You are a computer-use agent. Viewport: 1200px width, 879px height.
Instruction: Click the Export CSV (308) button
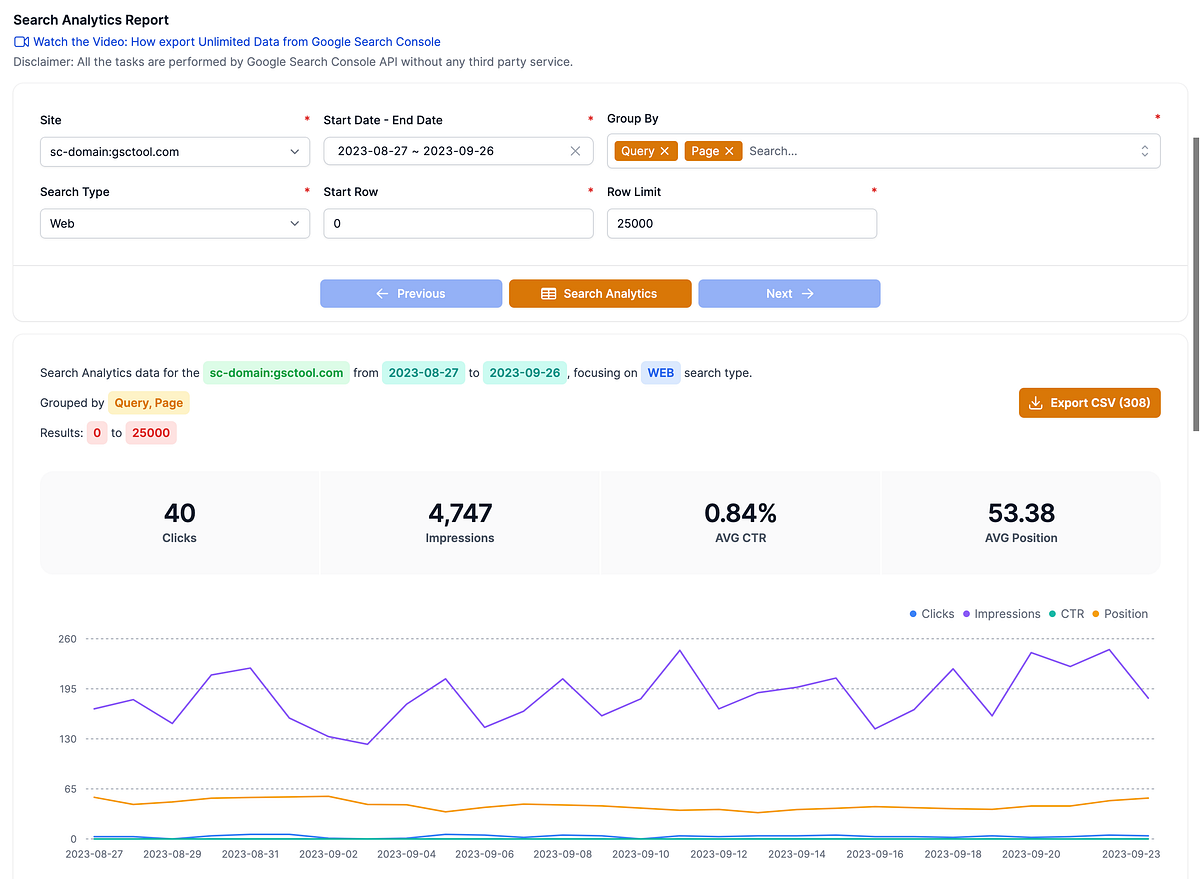1089,402
